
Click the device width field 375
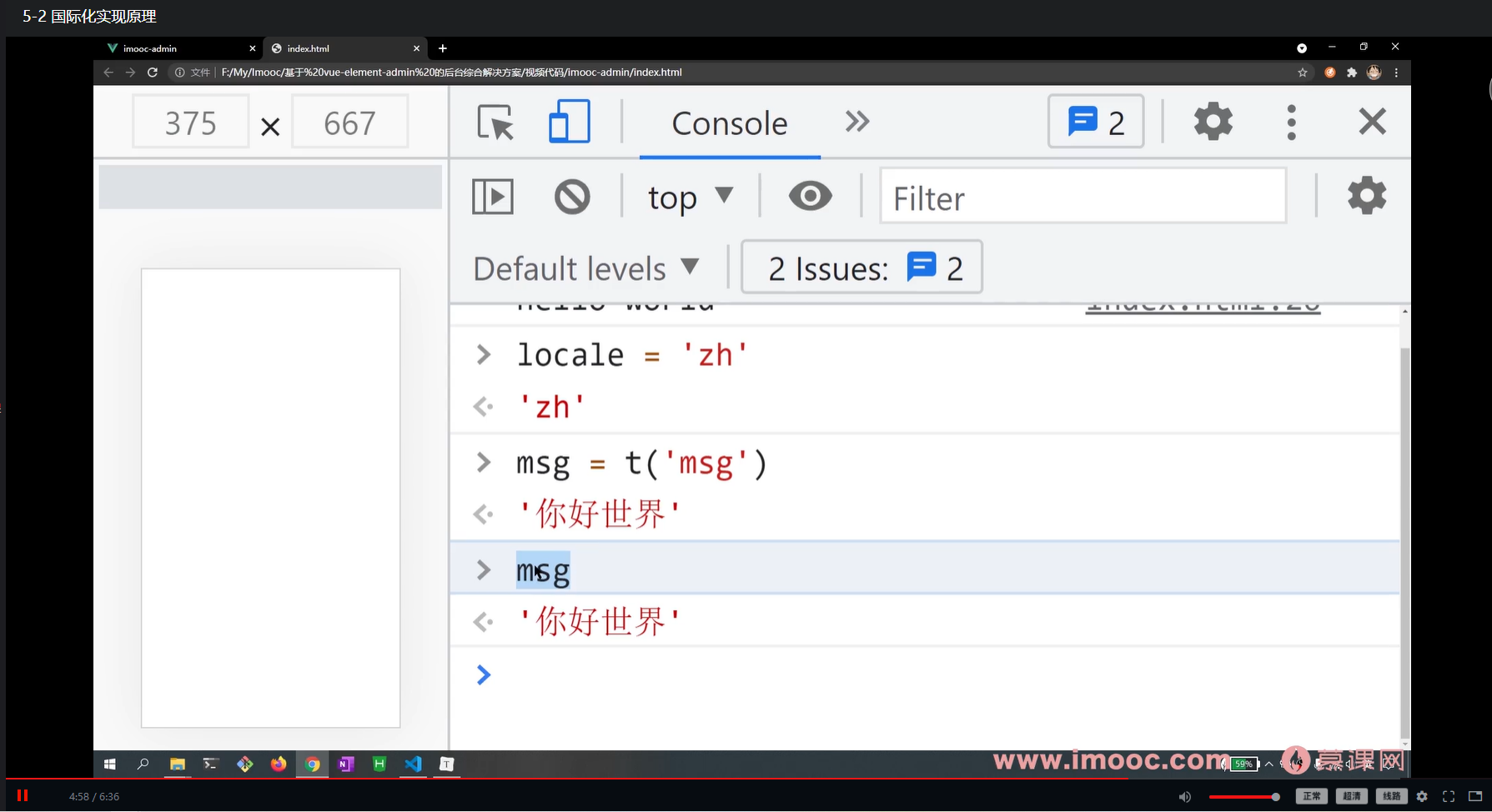pos(191,123)
